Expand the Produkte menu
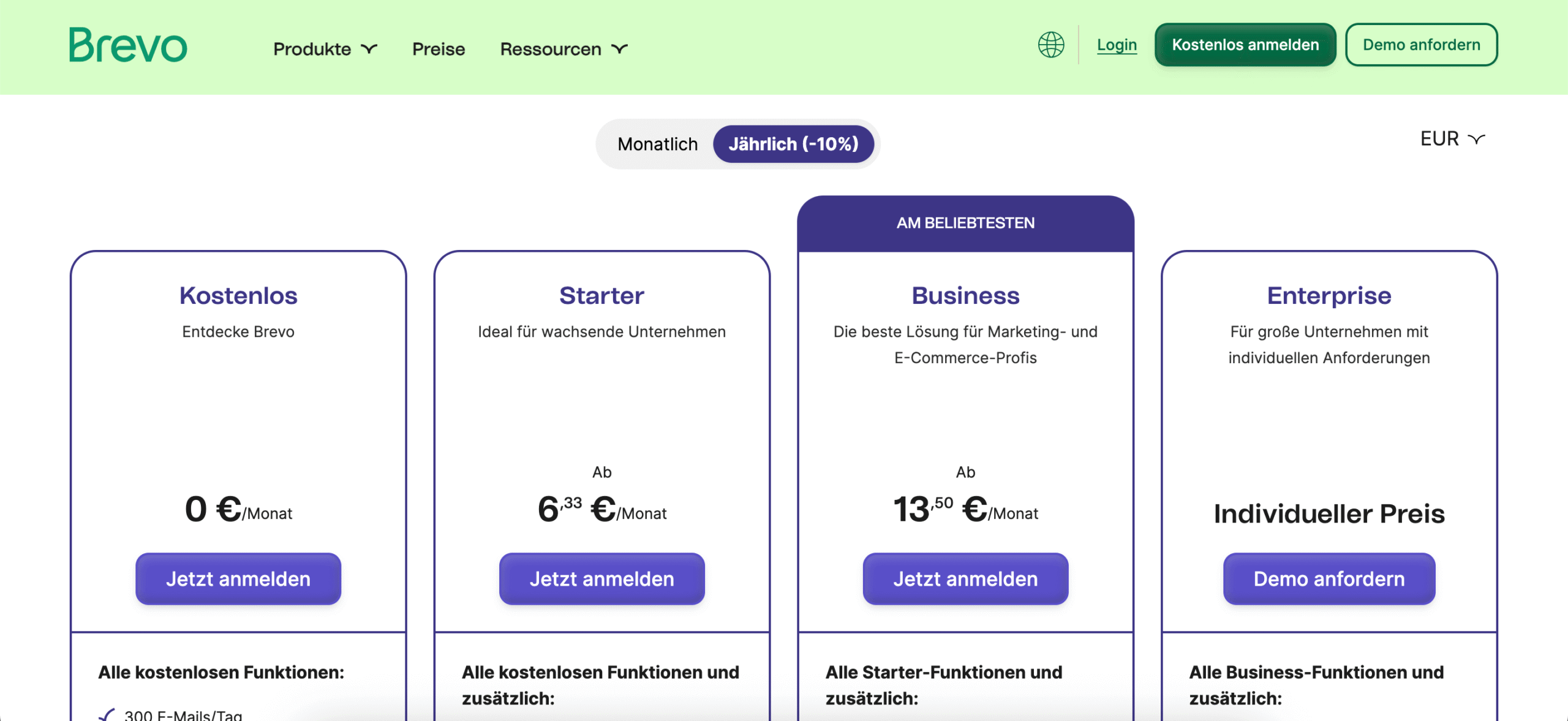Viewport: 1568px width, 721px height. click(x=325, y=49)
